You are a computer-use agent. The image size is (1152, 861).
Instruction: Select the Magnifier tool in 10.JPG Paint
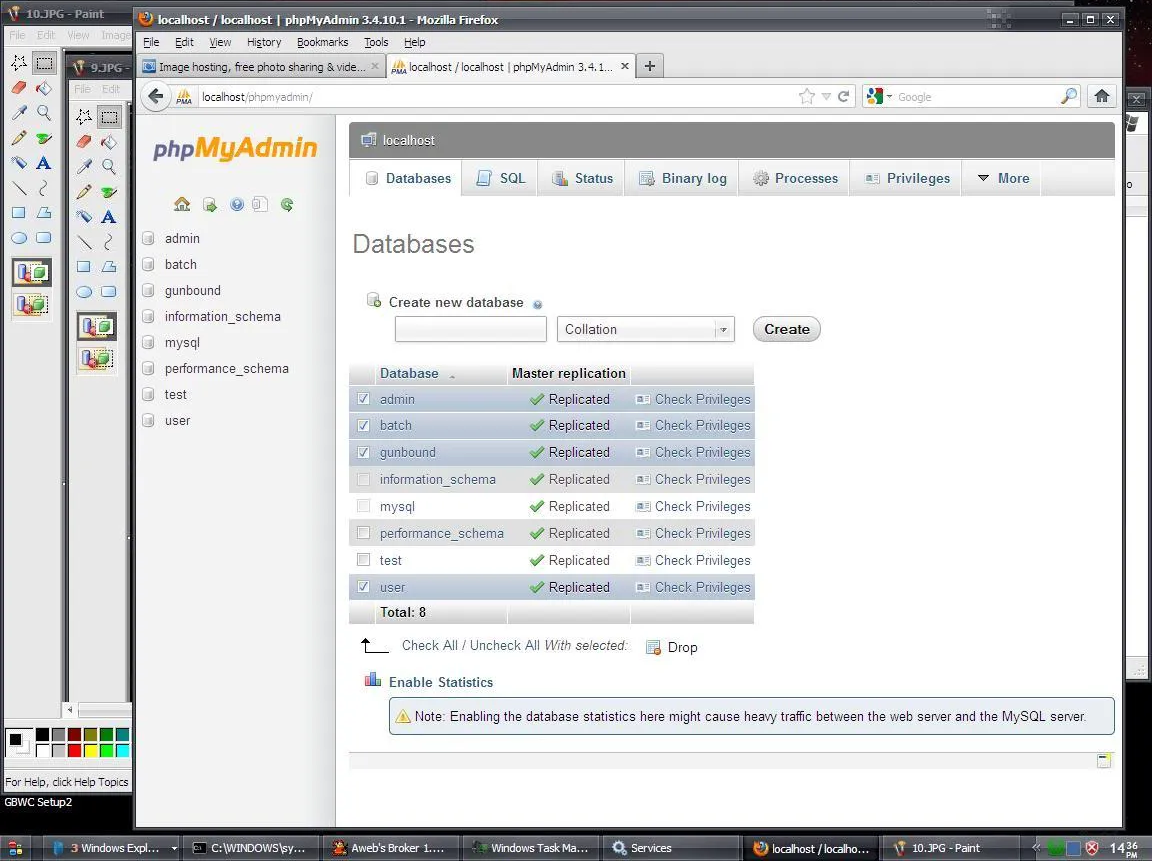pyautogui.click(x=44, y=112)
